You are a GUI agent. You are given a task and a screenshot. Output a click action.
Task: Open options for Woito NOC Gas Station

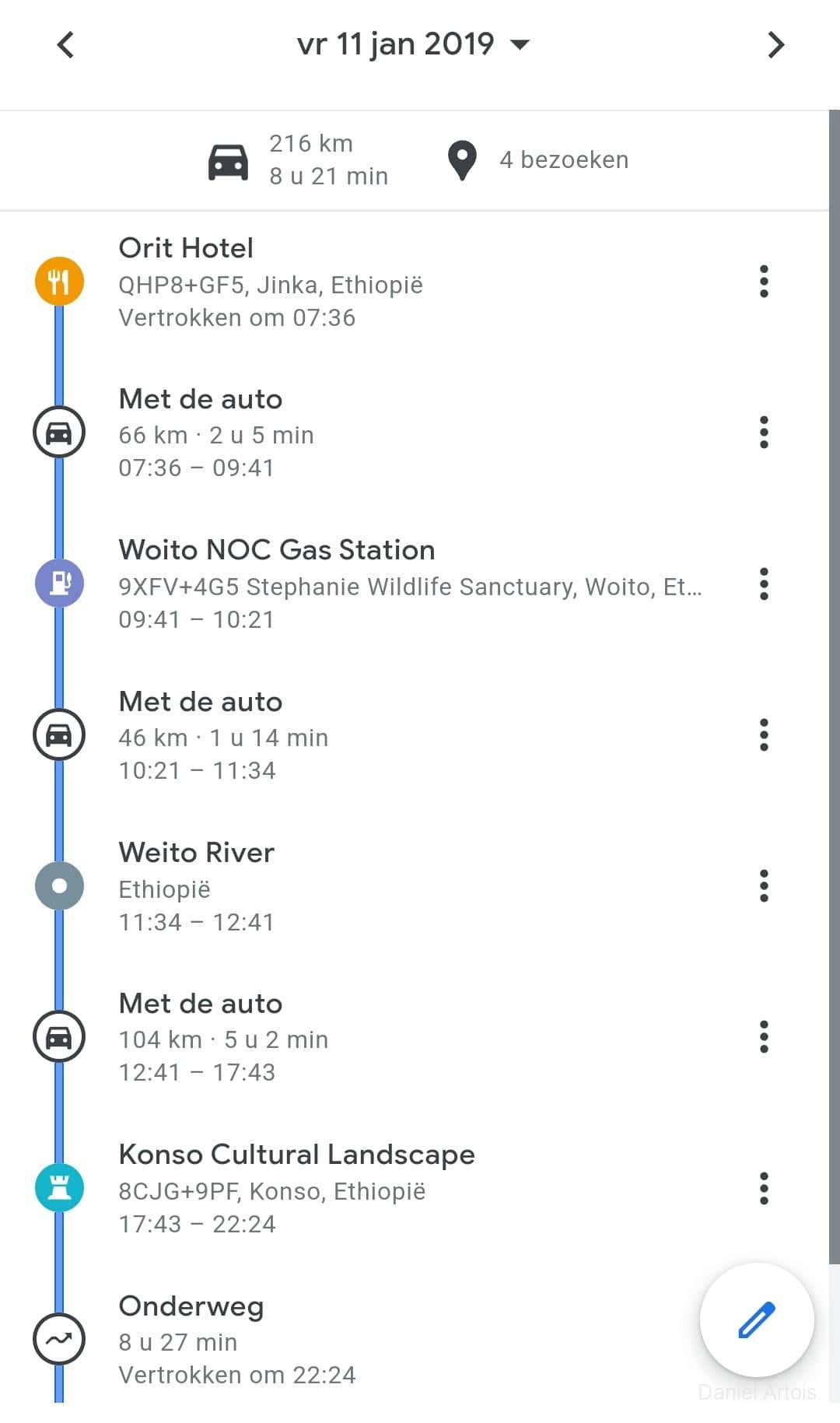[764, 584]
